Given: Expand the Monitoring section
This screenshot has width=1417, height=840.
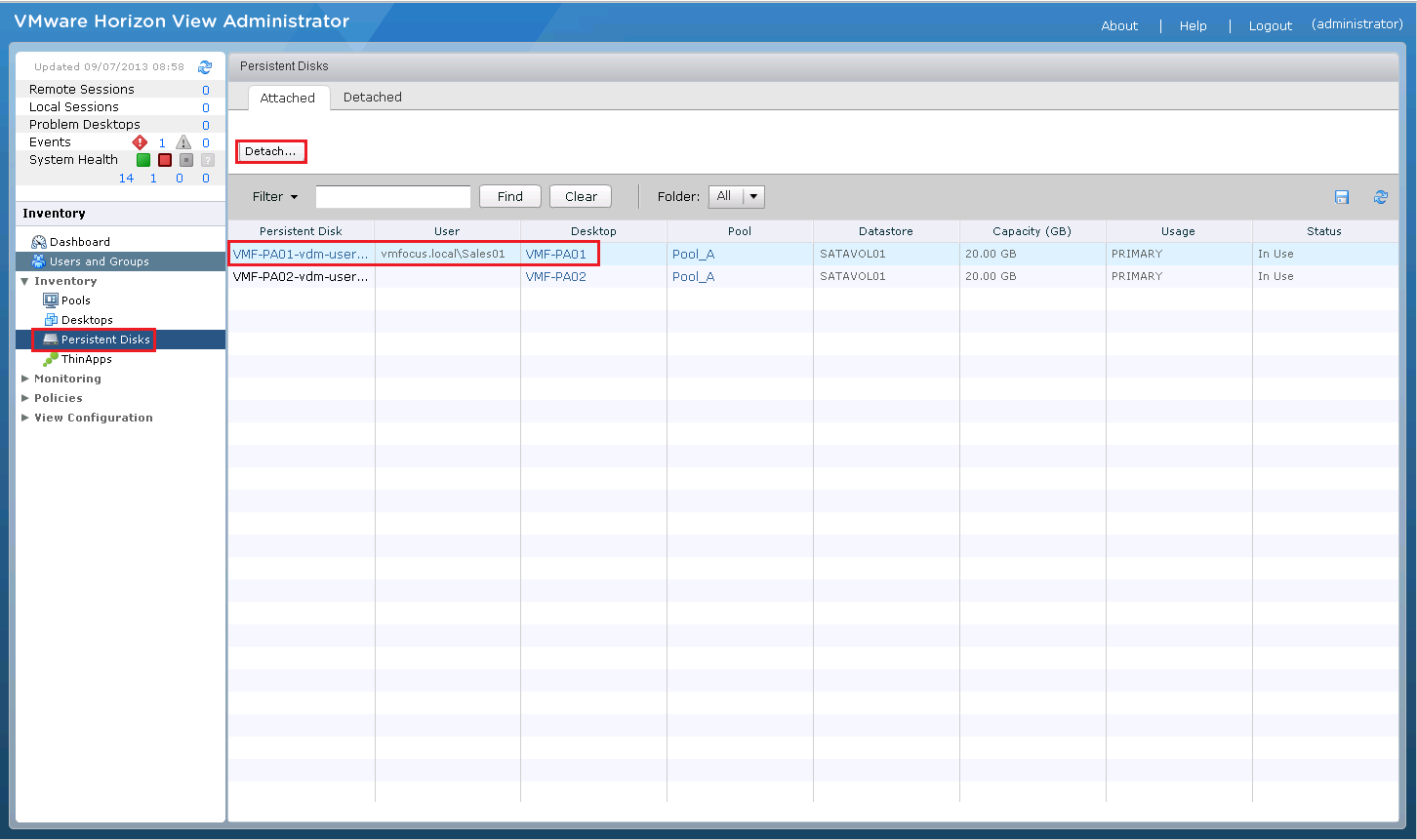Looking at the screenshot, I should pyautogui.click(x=25, y=379).
